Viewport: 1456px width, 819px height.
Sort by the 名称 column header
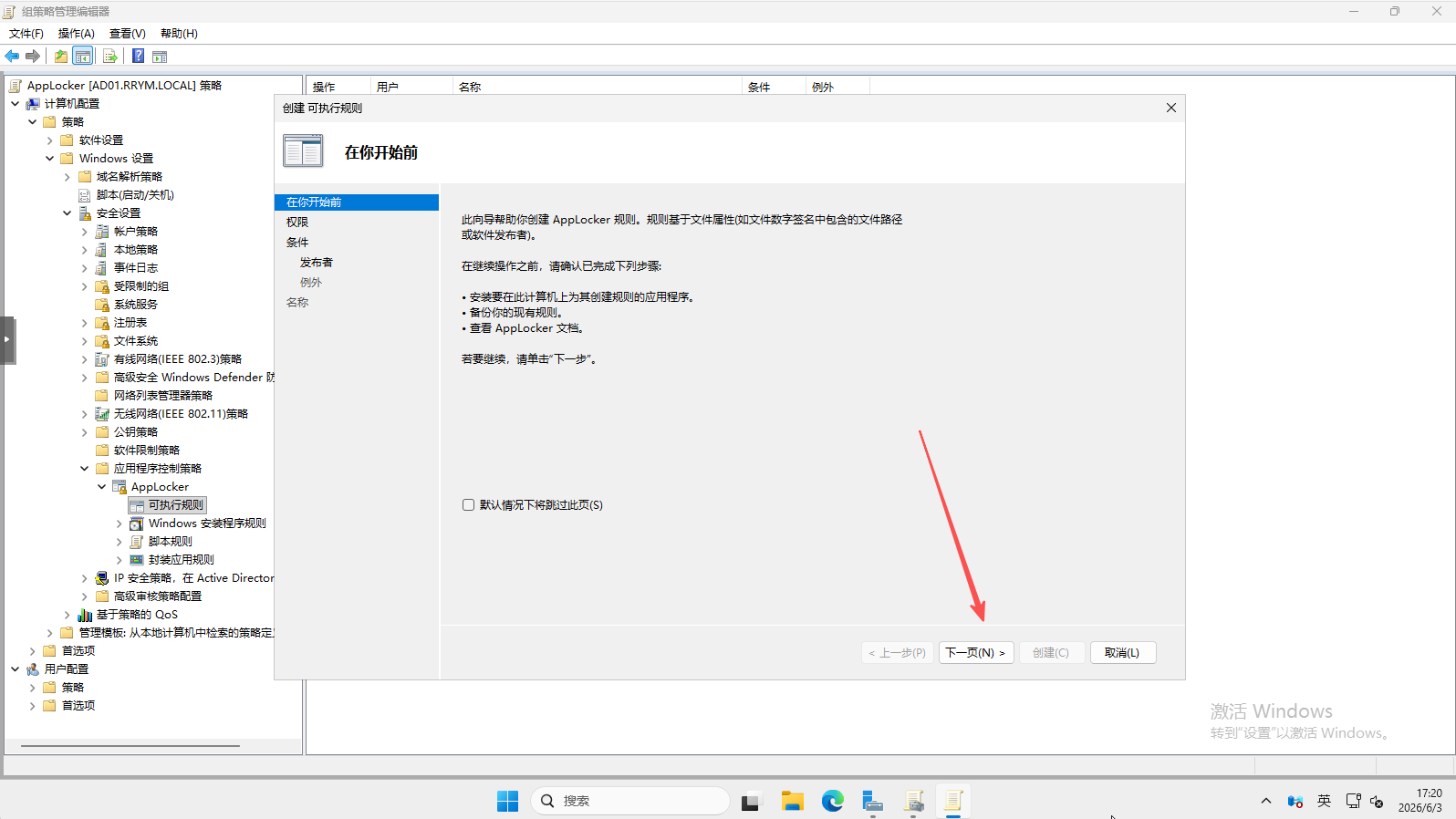pyautogui.click(x=598, y=88)
